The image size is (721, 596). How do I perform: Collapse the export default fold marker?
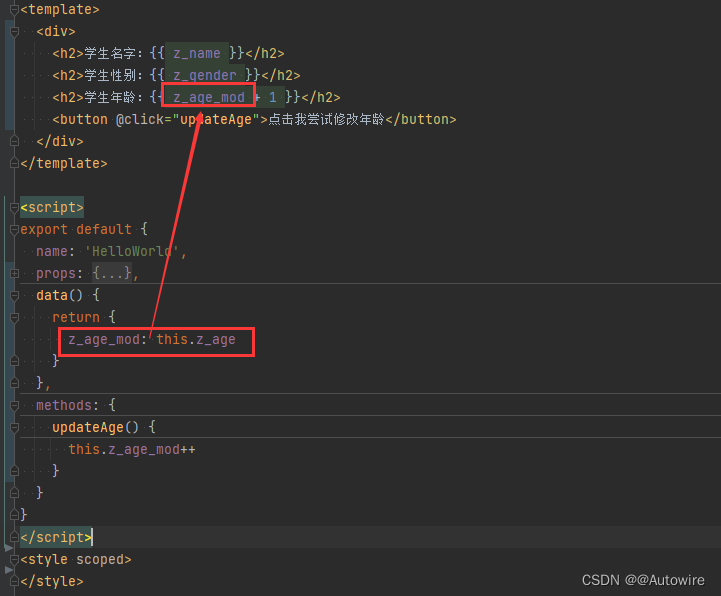coord(14,229)
